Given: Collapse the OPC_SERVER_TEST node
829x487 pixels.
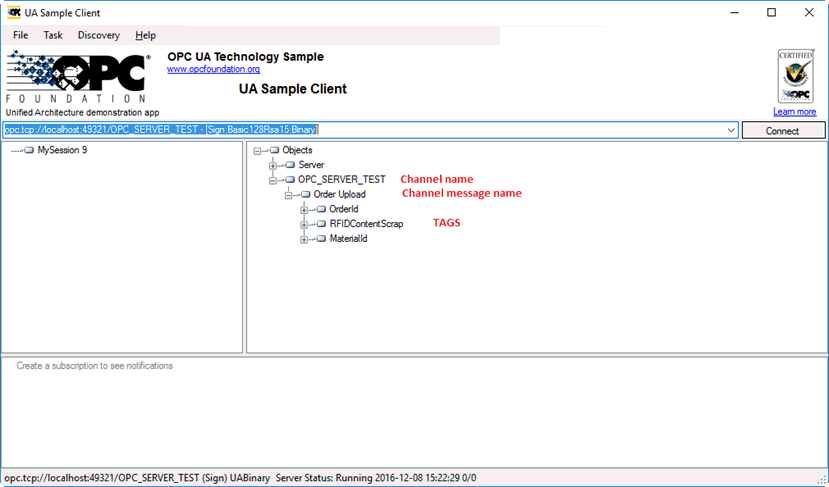Looking at the screenshot, I should click(273, 180).
